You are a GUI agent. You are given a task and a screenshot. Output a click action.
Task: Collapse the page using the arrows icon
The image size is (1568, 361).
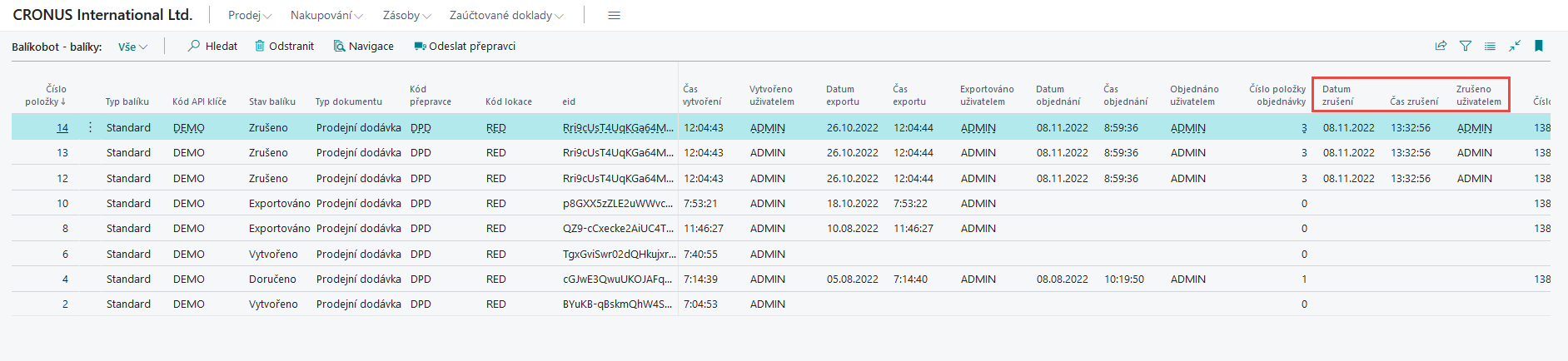(x=1515, y=47)
